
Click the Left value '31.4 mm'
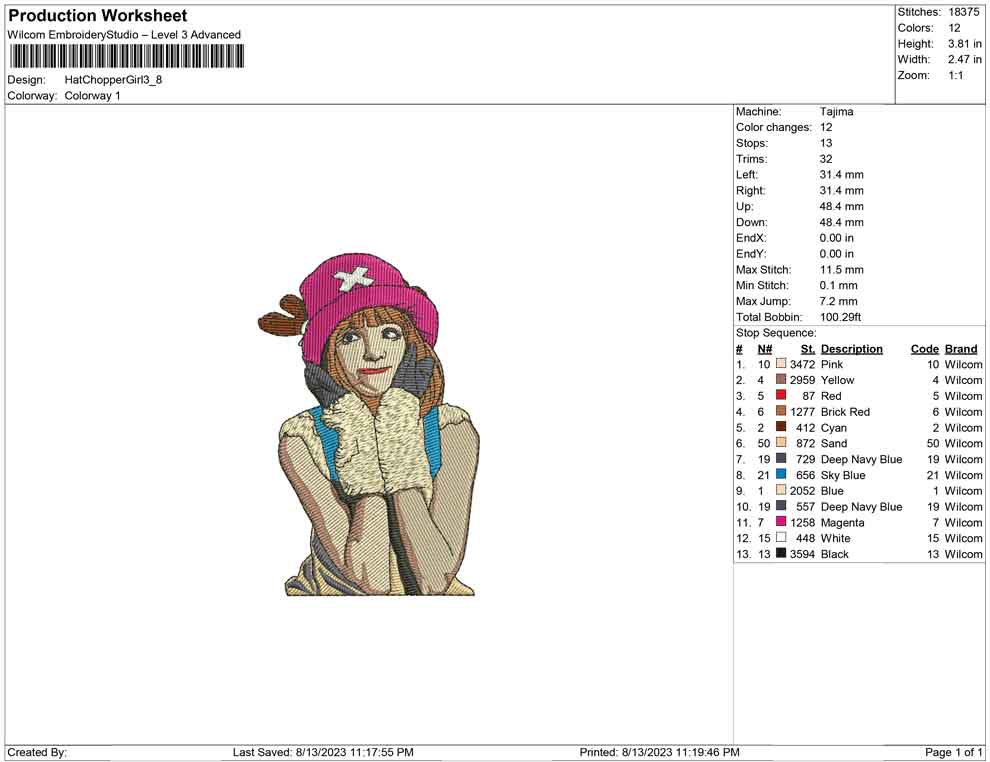pyautogui.click(x=842, y=175)
